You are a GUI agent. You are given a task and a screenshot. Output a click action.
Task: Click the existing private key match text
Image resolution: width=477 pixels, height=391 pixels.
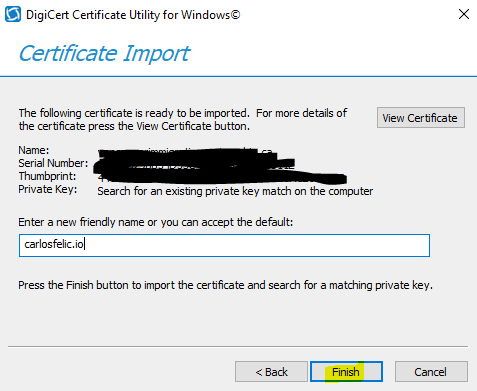point(235,191)
